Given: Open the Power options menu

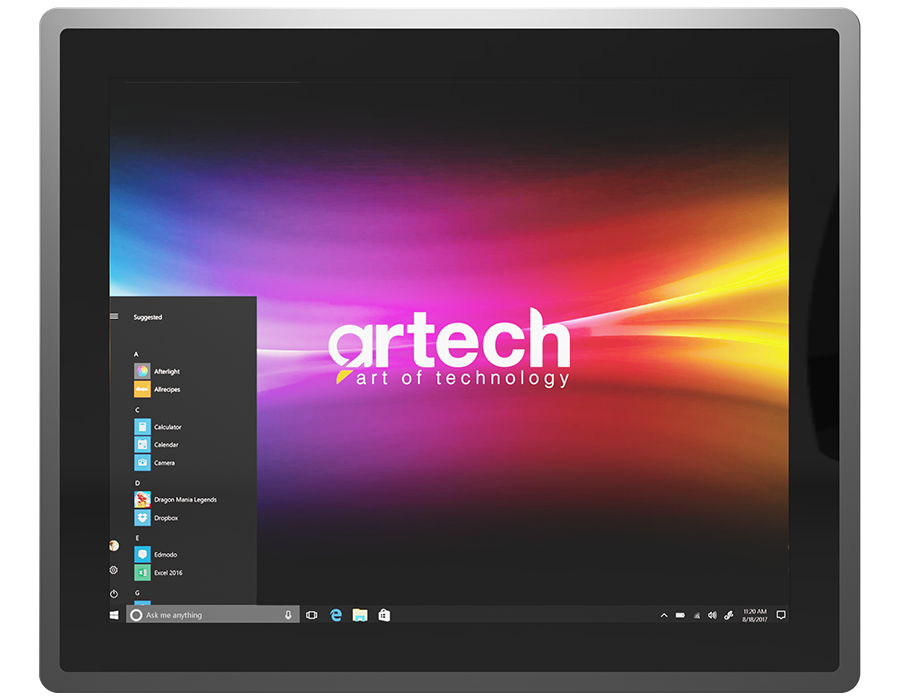Looking at the screenshot, I should tap(114, 594).
